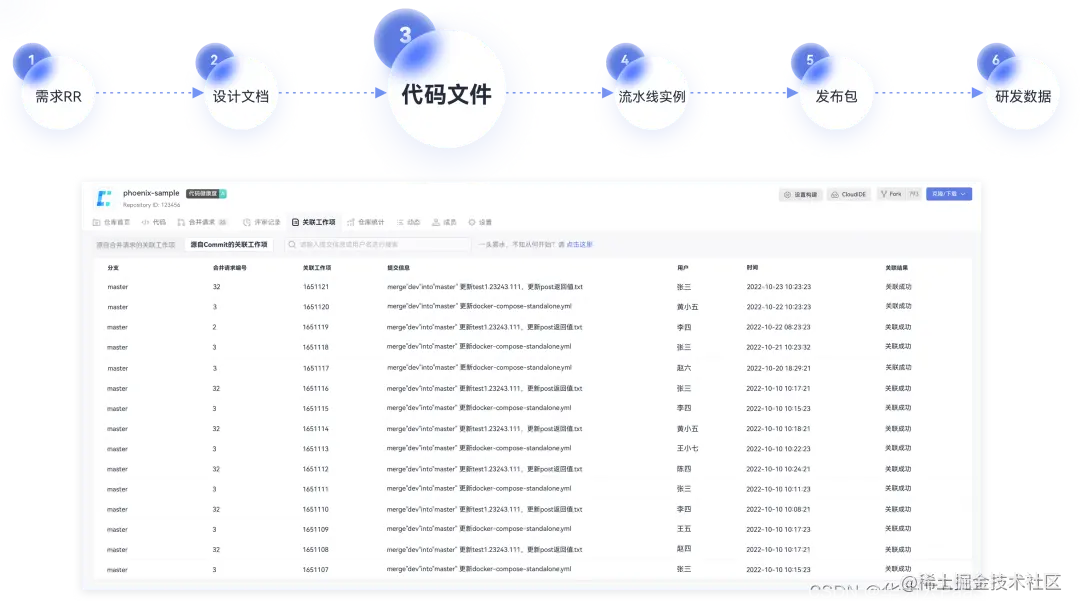1080x611 pixels.
Task: Click merge request number in row 1651119
Action: (214, 327)
